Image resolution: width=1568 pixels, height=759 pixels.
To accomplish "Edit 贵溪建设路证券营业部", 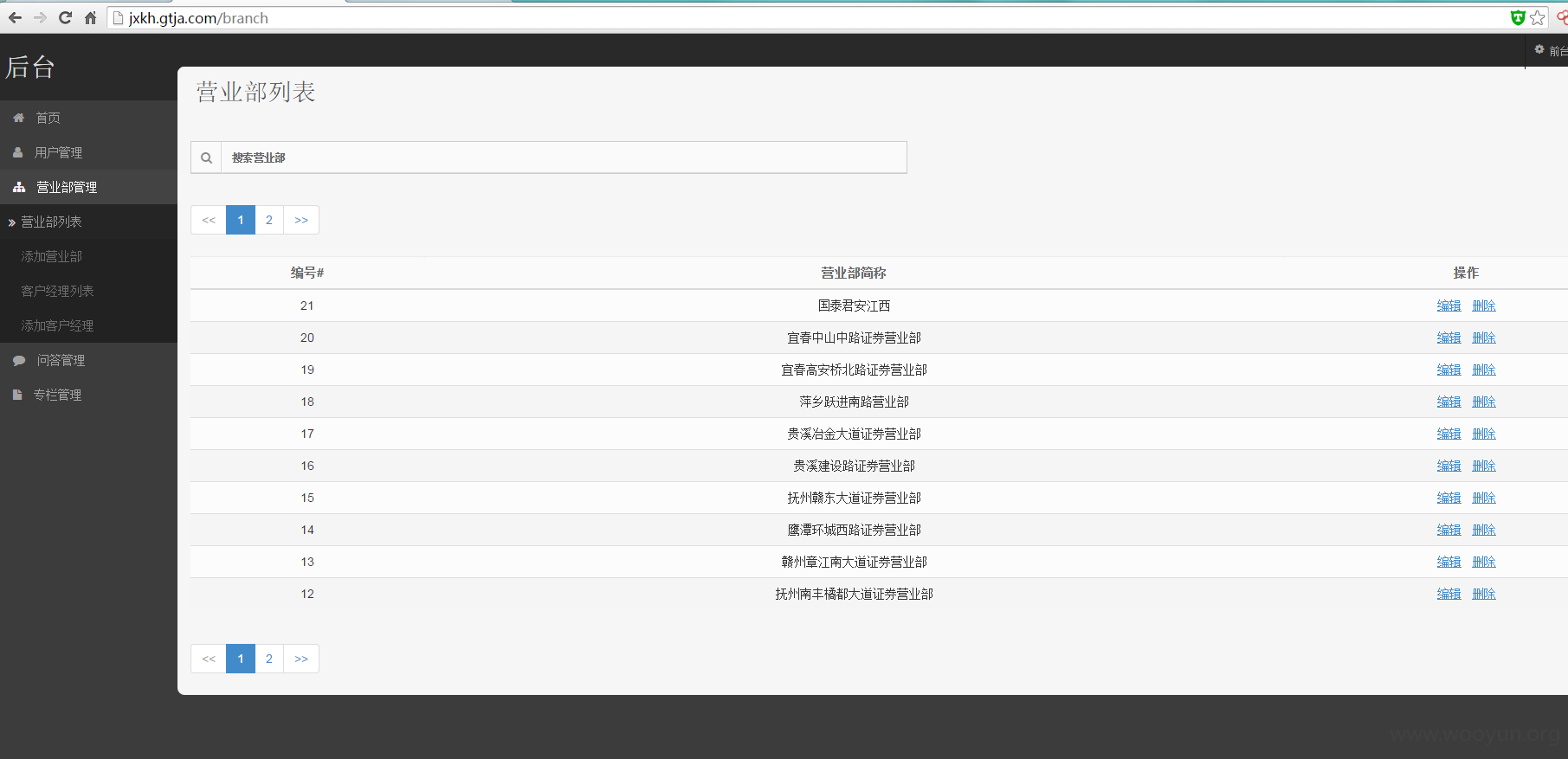I will tap(1449, 466).
